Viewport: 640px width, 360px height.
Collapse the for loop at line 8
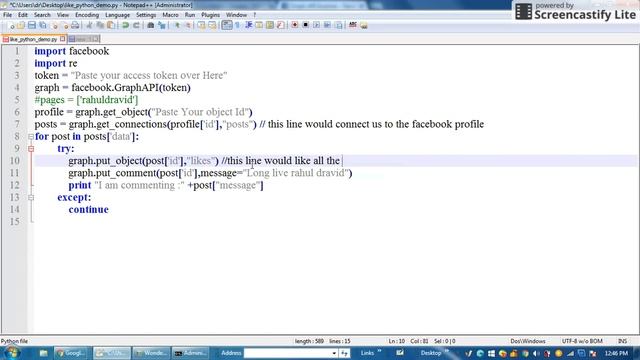pos(31,137)
